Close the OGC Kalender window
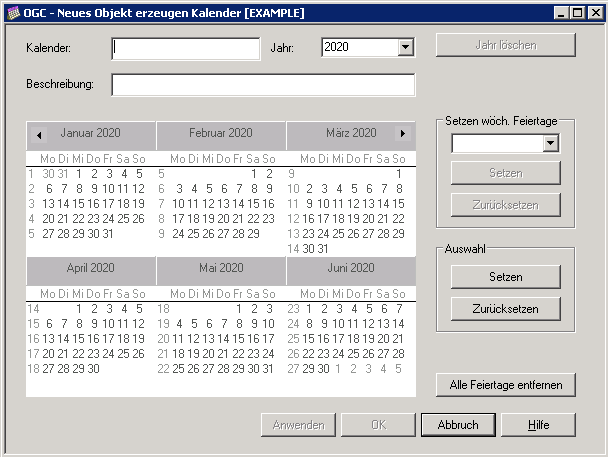The image size is (608, 457). (x=596, y=13)
